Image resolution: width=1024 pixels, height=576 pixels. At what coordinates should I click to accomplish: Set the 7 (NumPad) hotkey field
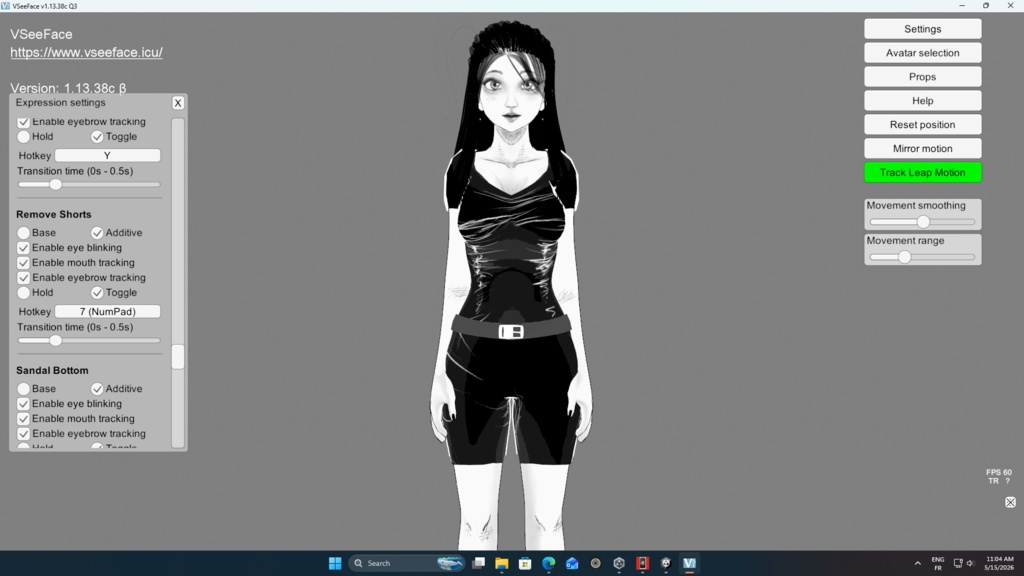pos(107,312)
